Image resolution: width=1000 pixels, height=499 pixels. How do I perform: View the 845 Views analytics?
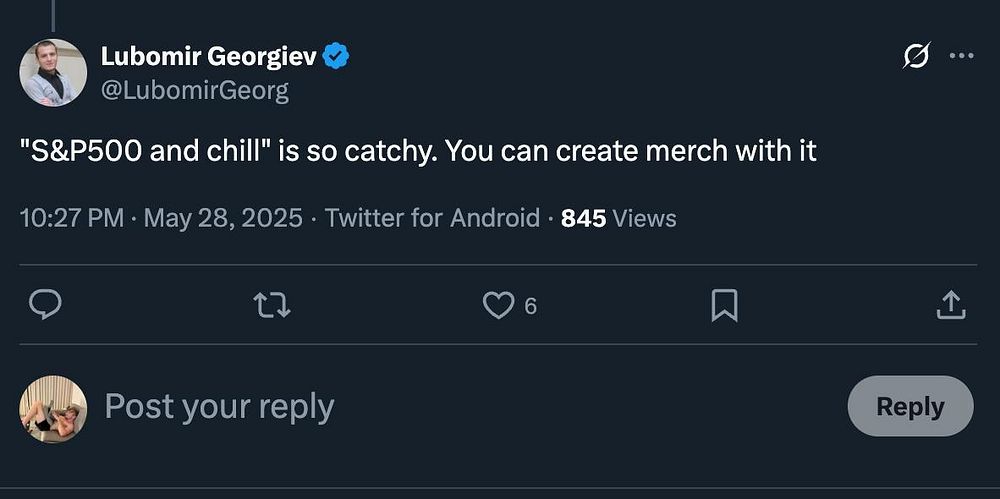[x=618, y=218]
